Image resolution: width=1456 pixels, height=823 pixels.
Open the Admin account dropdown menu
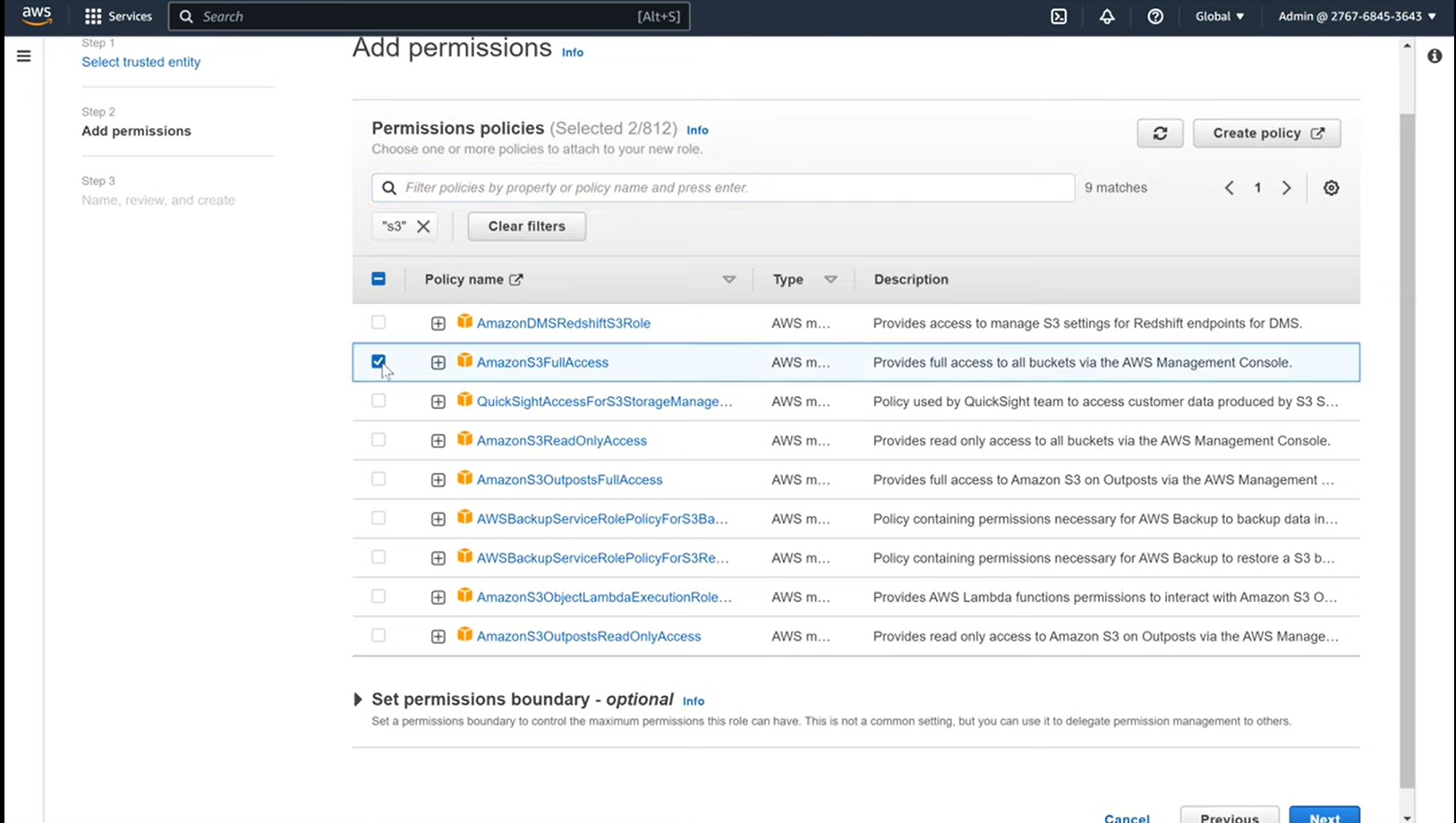pyautogui.click(x=1357, y=16)
